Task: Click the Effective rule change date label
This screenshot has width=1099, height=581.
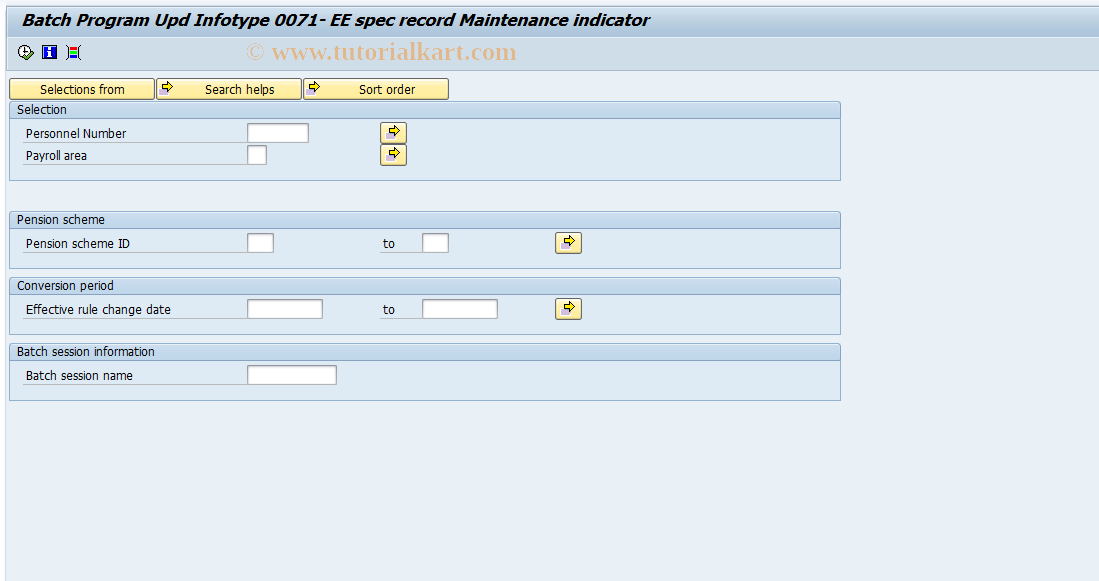Action: pos(98,310)
